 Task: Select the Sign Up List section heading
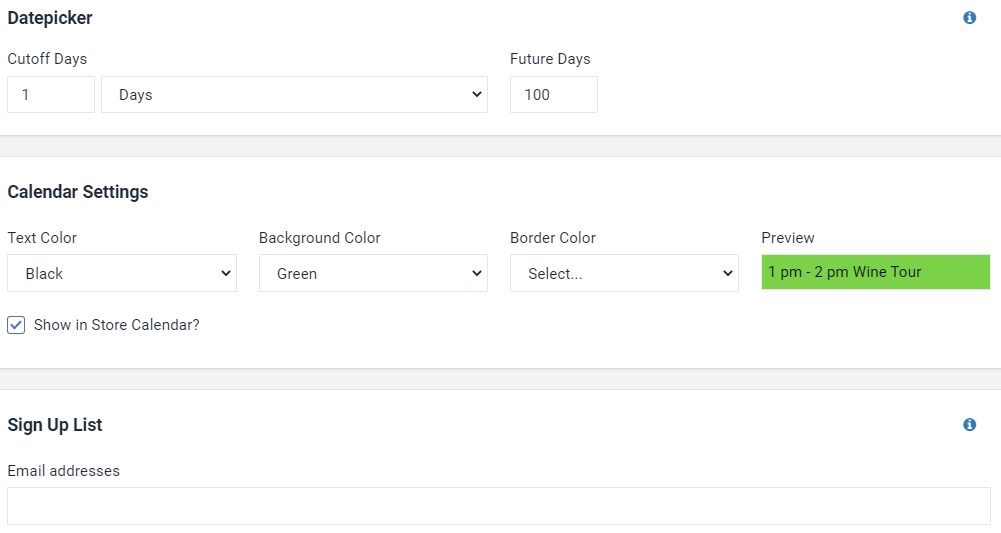pyautogui.click(x=55, y=425)
